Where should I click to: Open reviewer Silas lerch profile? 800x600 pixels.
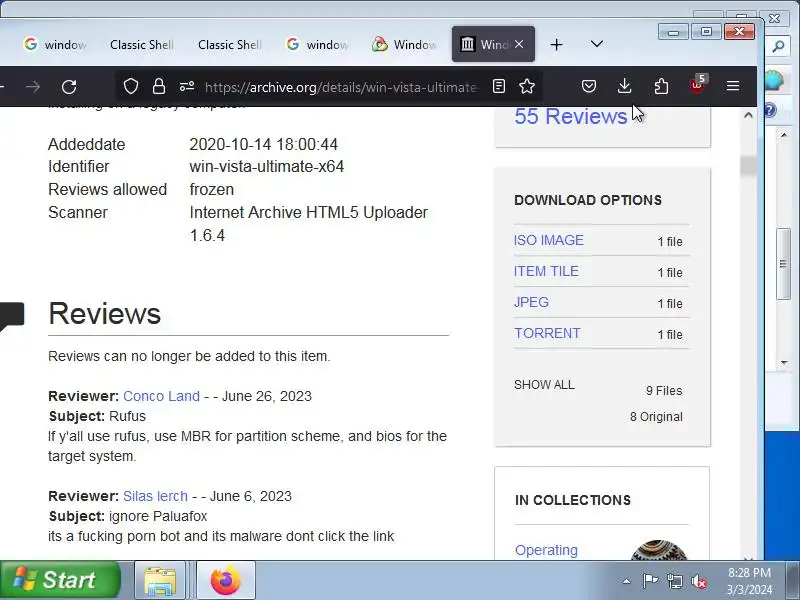click(x=155, y=496)
